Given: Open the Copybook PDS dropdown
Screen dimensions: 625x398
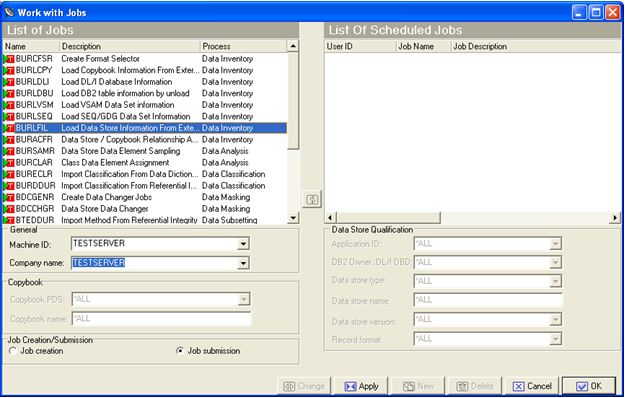Looking at the screenshot, I should click(244, 299).
